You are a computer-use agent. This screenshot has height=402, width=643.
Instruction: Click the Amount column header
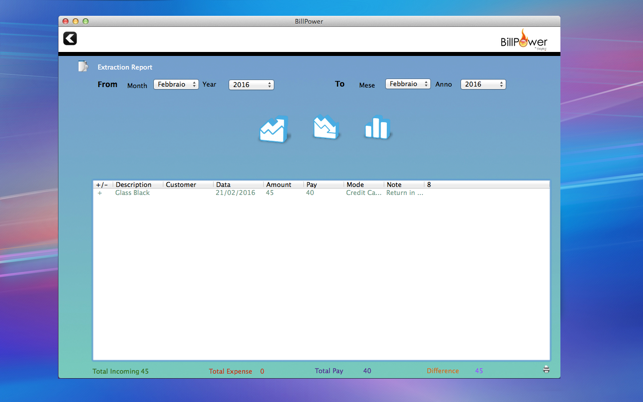(x=283, y=185)
